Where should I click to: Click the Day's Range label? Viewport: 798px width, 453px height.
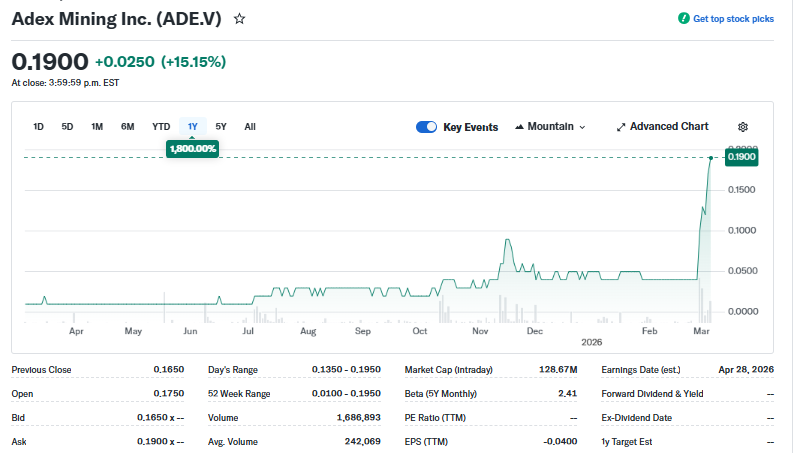point(233,370)
